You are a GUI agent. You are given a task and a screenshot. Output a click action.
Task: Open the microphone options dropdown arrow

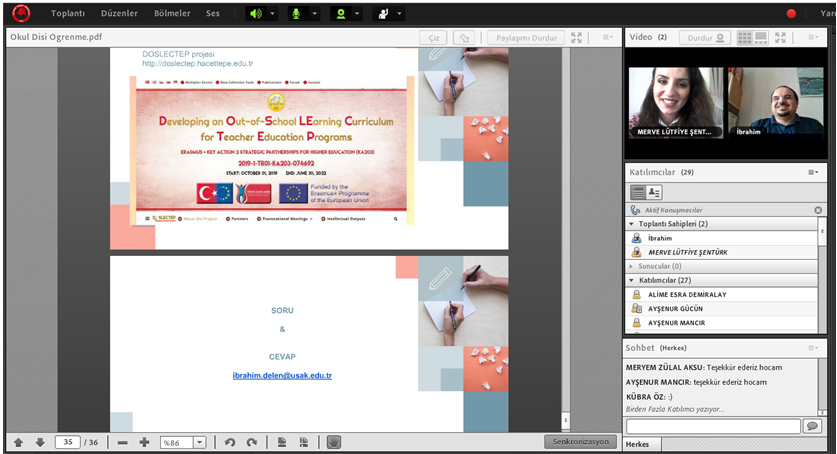coord(314,14)
